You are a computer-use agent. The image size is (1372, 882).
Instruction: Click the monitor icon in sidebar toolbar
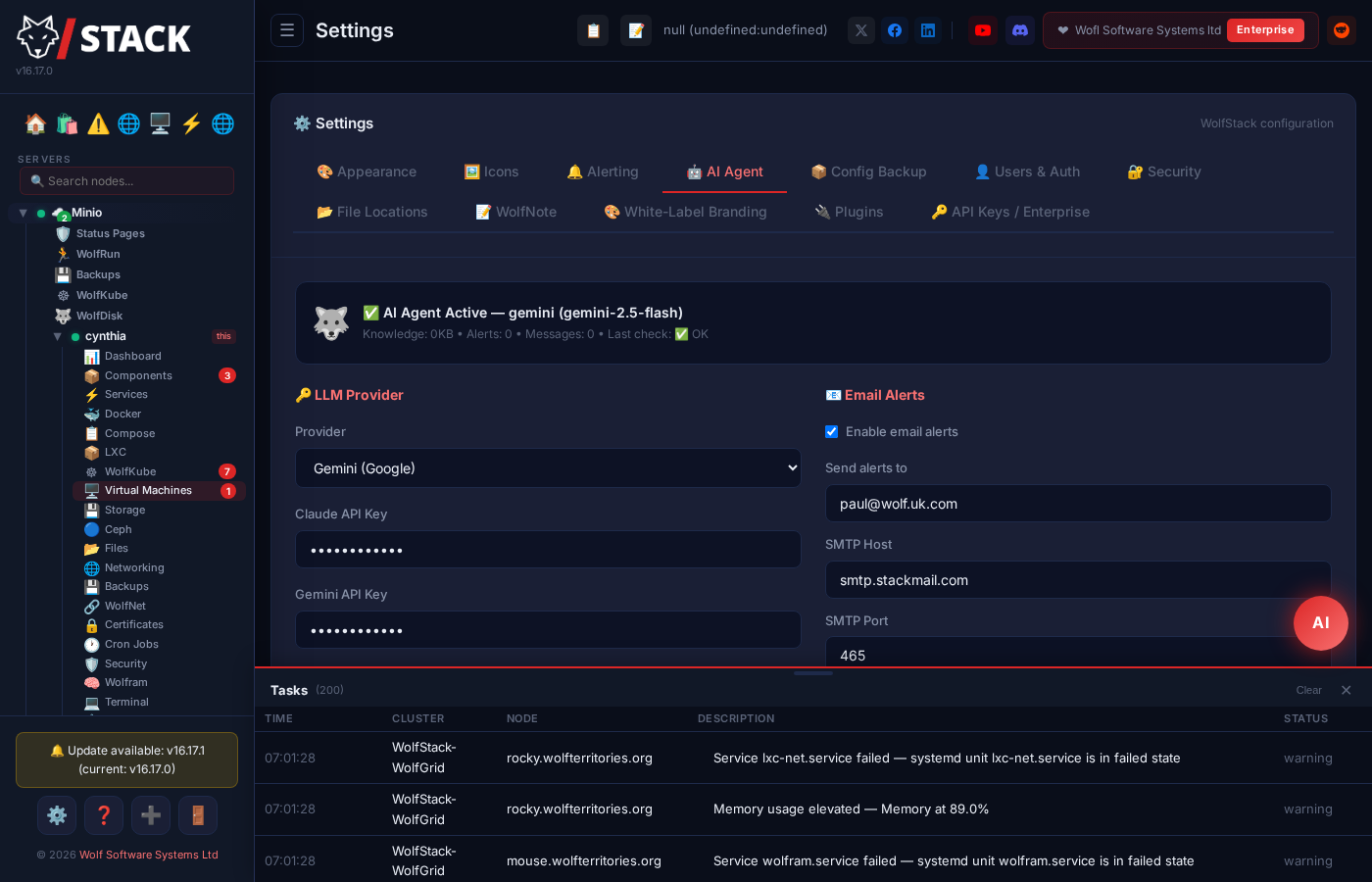point(161,123)
